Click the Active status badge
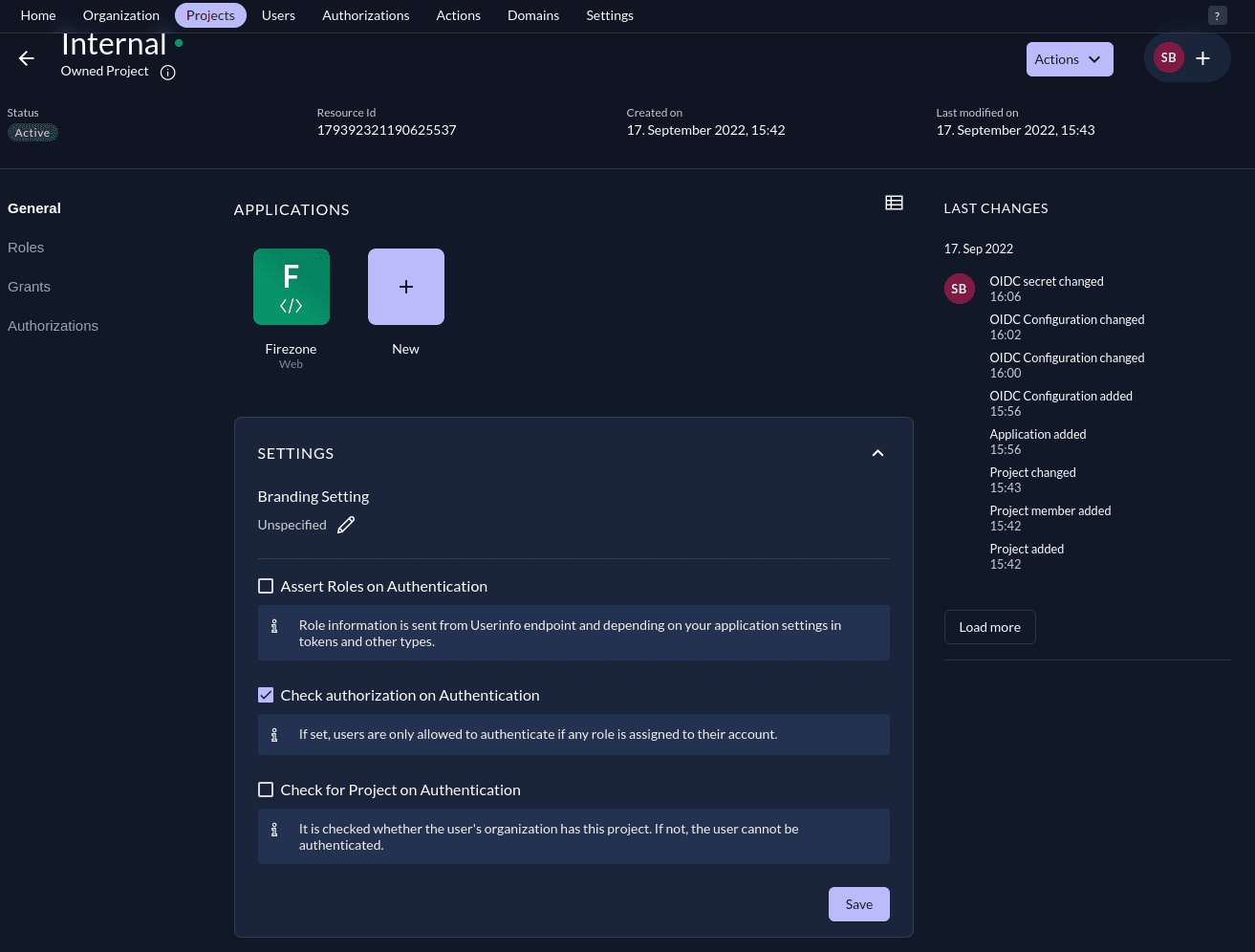The width and height of the screenshot is (1255, 952). pyautogui.click(x=32, y=132)
